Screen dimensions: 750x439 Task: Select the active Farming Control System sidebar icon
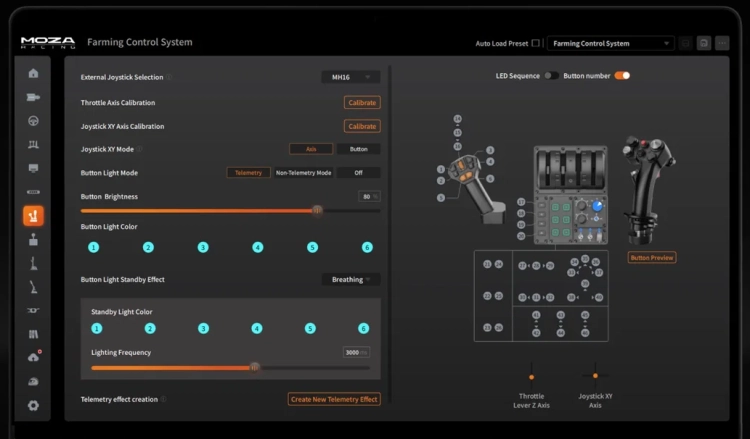click(x=33, y=216)
